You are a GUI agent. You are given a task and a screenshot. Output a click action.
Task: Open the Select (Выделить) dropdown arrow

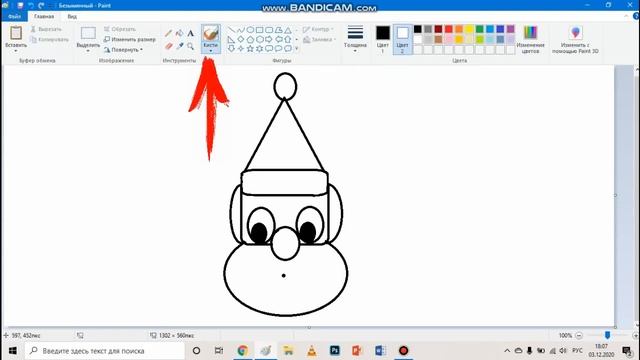88,51
